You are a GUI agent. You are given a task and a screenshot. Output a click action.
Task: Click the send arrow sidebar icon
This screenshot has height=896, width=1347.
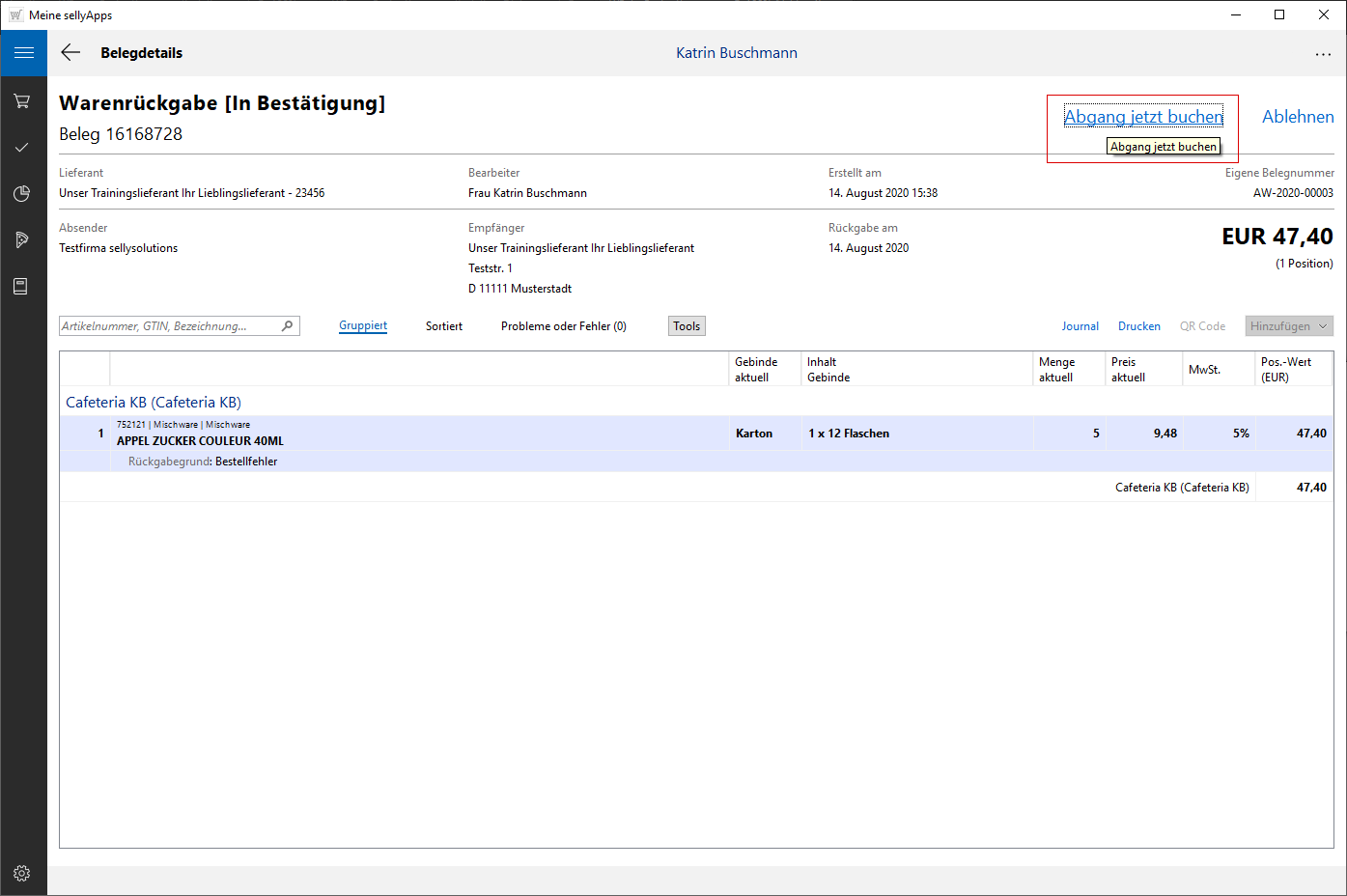click(22, 239)
